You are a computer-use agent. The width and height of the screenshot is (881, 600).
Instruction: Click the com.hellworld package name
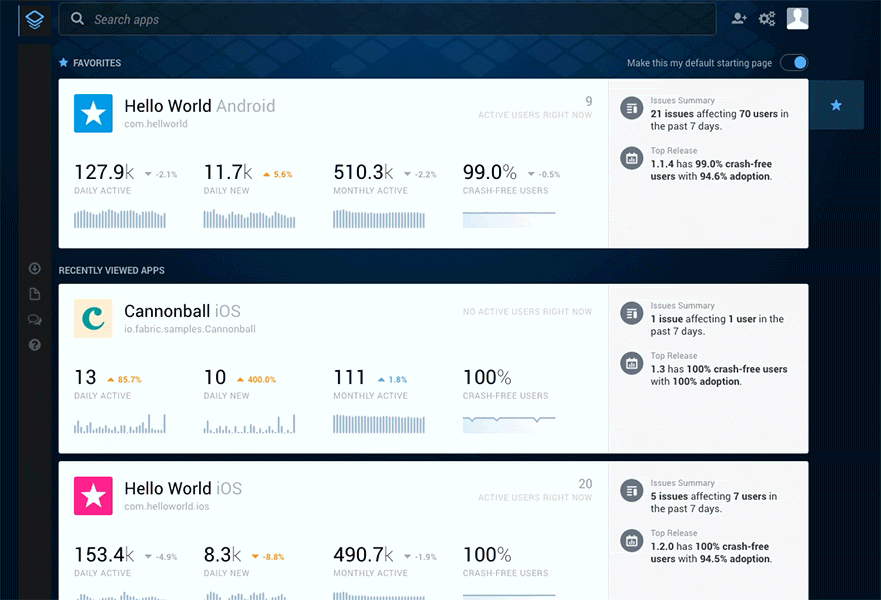(x=156, y=124)
